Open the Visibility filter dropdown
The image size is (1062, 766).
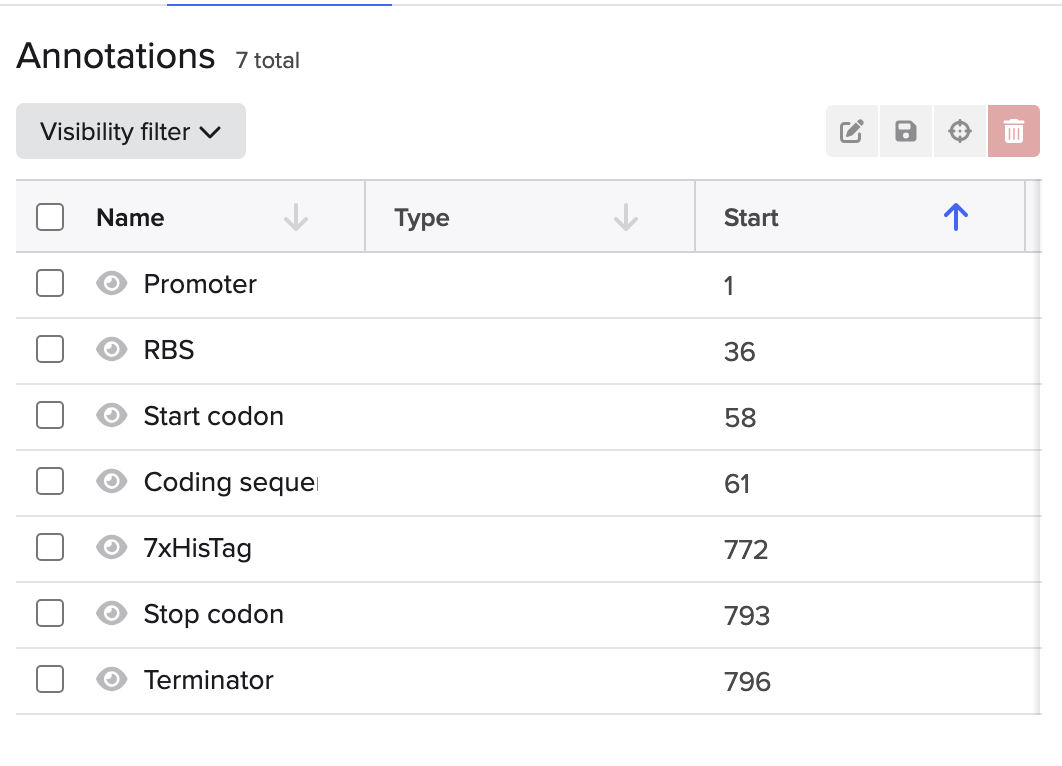tap(131, 131)
